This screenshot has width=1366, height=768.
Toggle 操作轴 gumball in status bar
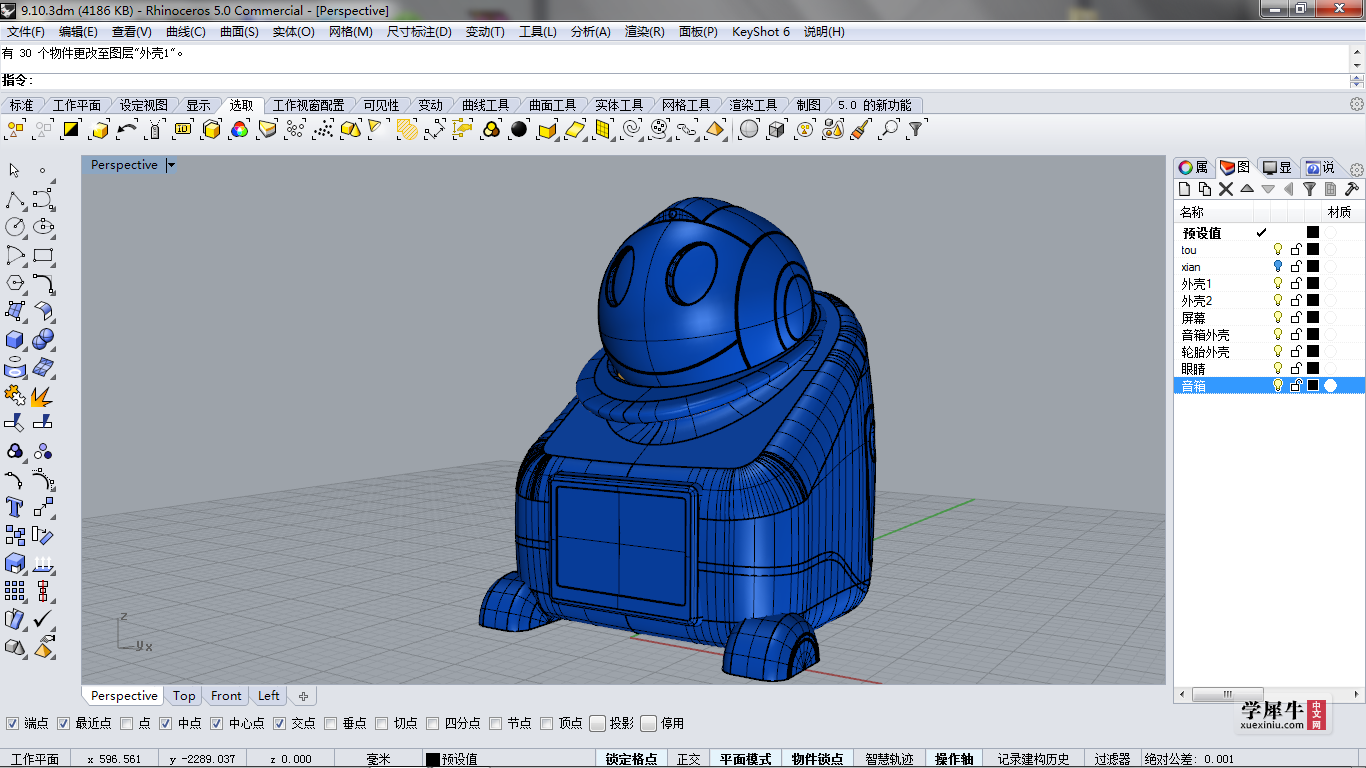(x=954, y=759)
